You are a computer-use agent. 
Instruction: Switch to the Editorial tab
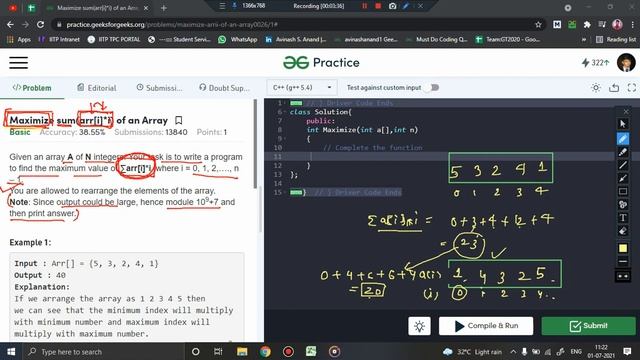pyautogui.click(x=97, y=88)
